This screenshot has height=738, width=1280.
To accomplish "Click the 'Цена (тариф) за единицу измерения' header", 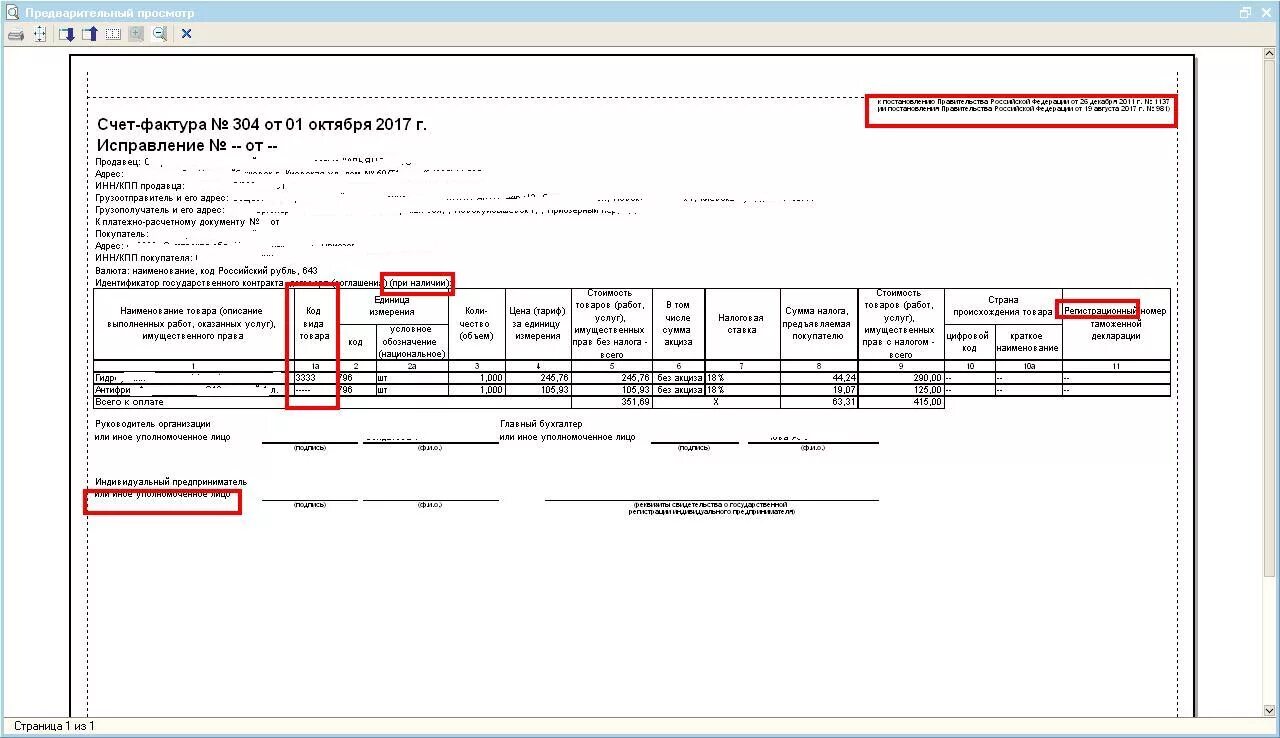I will coord(538,324).
